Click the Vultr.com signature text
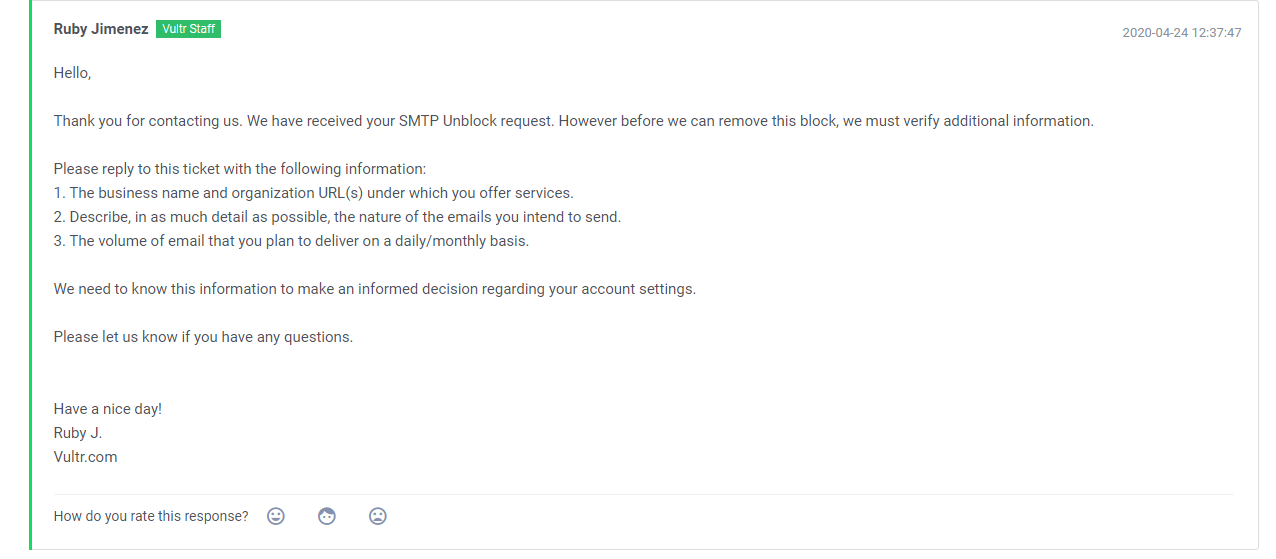 click(x=85, y=457)
